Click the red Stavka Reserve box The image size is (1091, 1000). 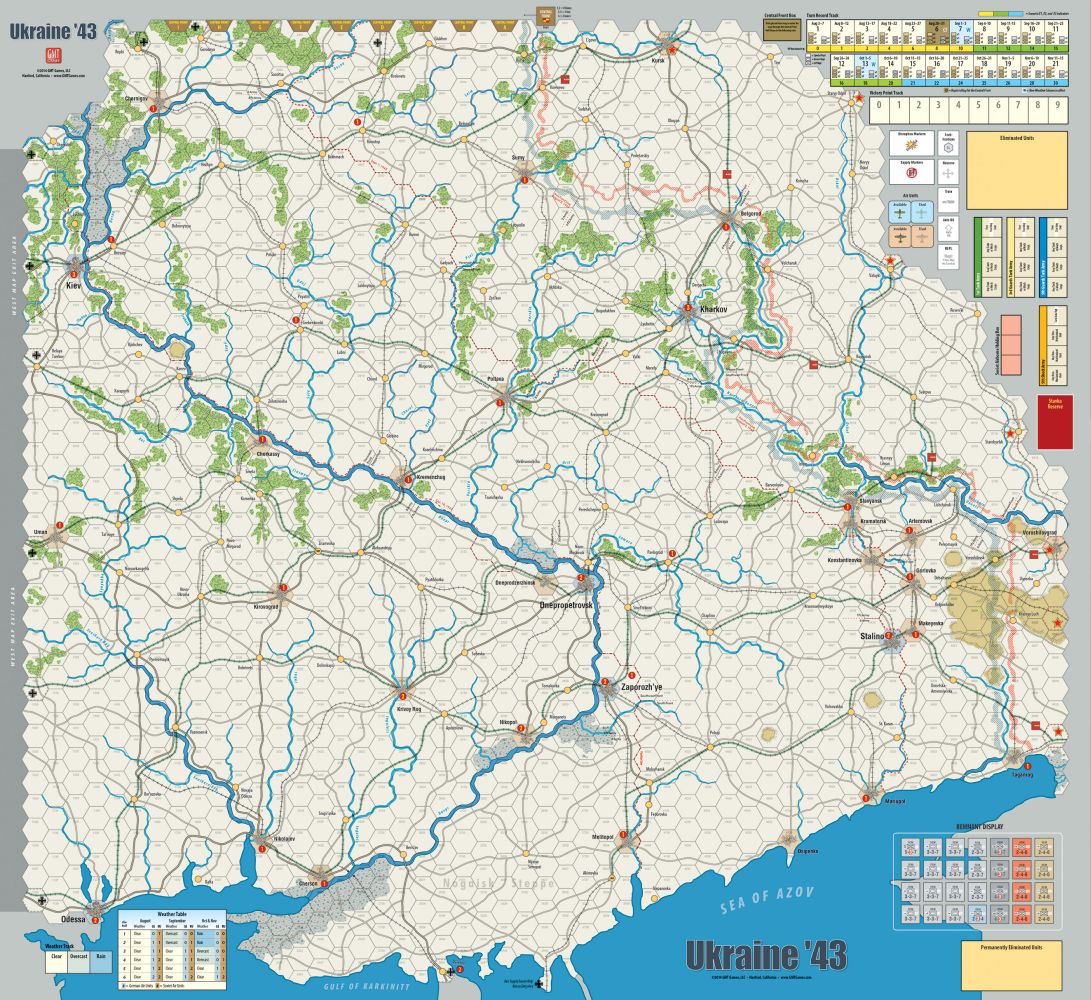1056,422
